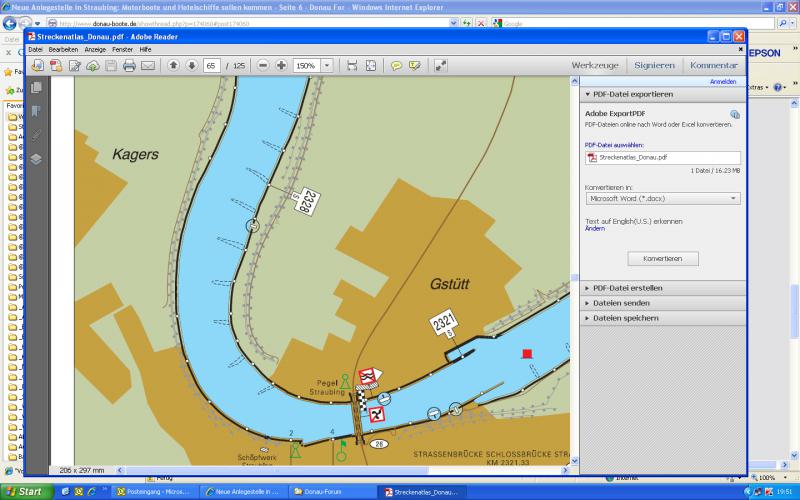
Task: Zoom in using the plus button
Action: click(x=282, y=65)
